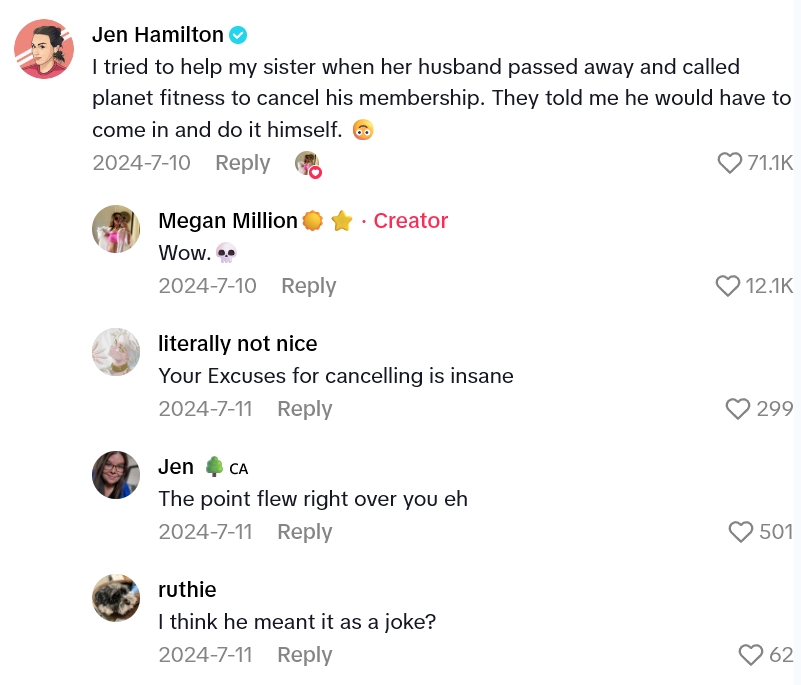View ruthie's profile picture
This screenshot has width=801, height=685.
point(116,598)
